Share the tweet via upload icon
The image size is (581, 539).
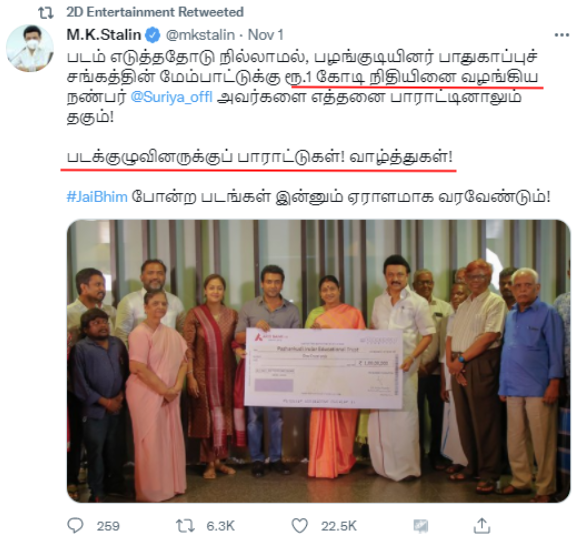click(482, 525)
